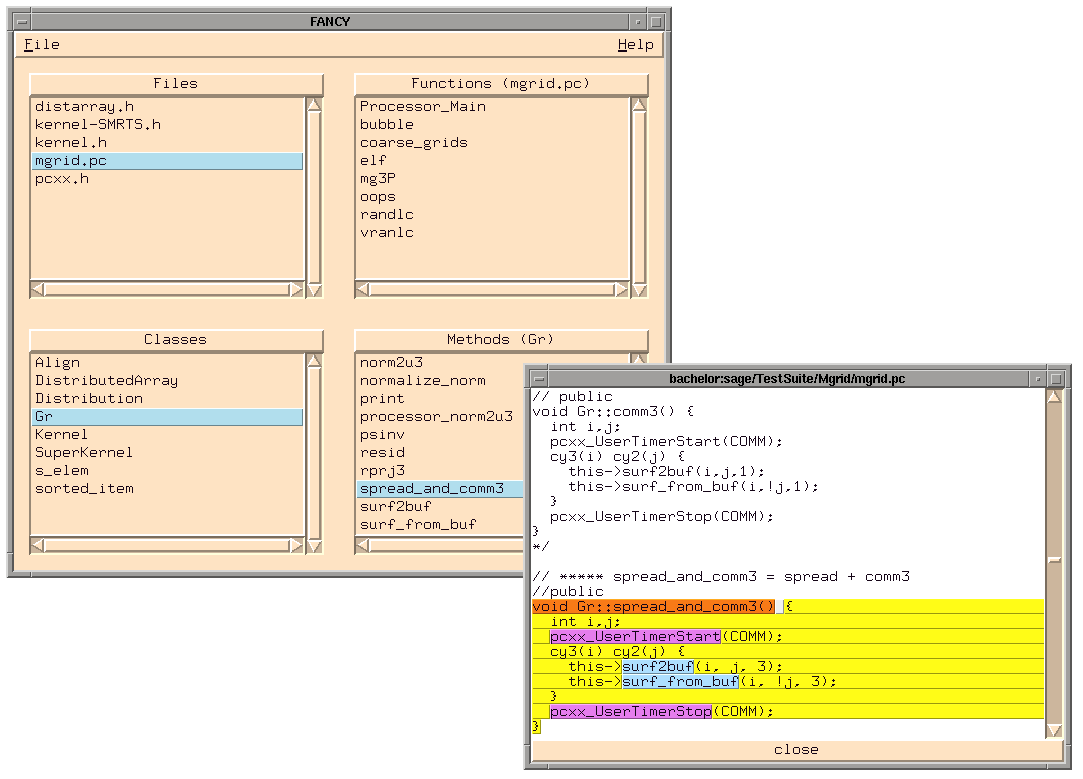Click Functions list scroll down arrow
This screenshot has height=779, width=1083.
[639, 291]
